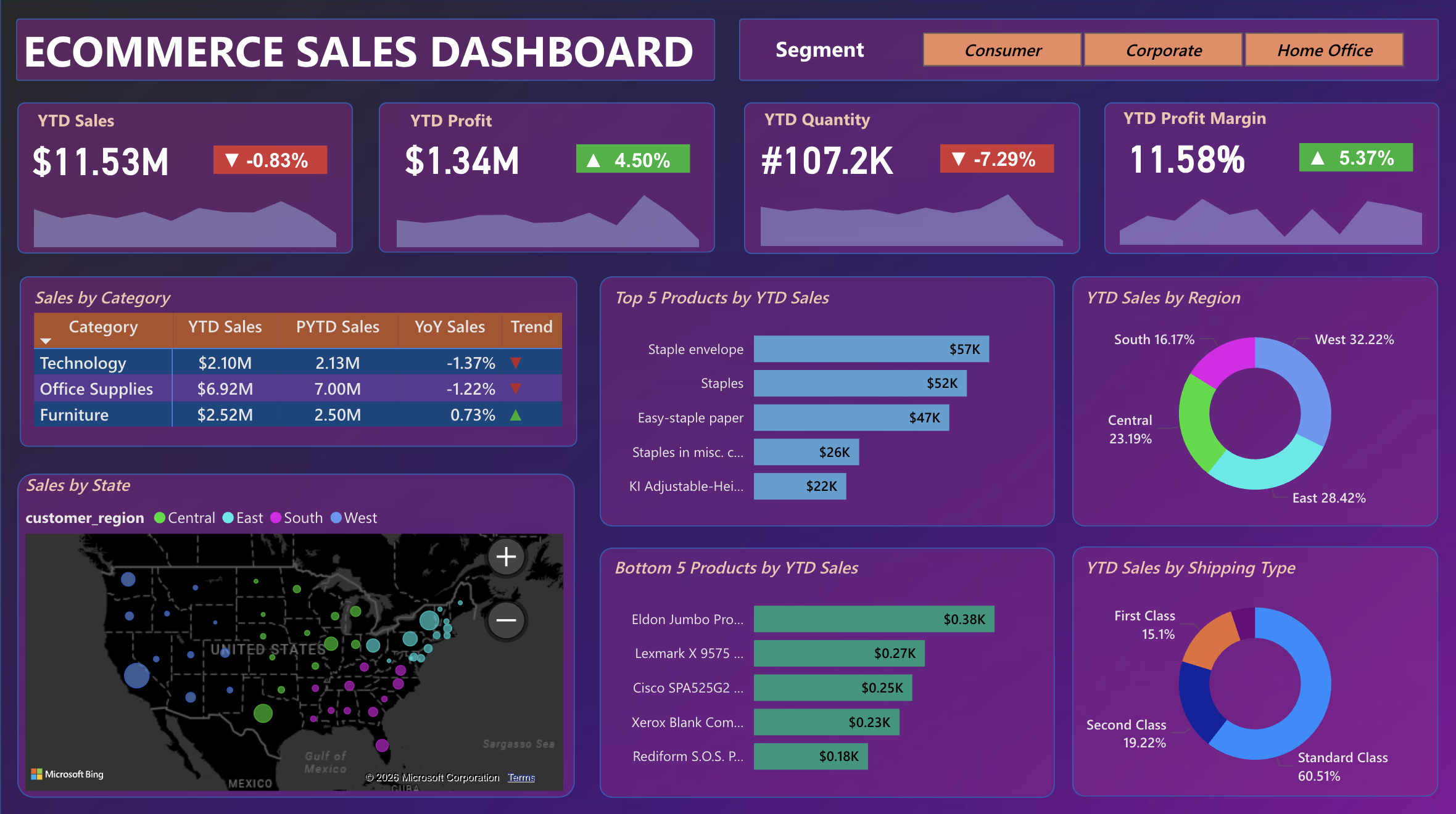Click the #107.2K YTD Quantity value
The height and width of the screenshot is (814, 1456).
(x=827, y=161)
